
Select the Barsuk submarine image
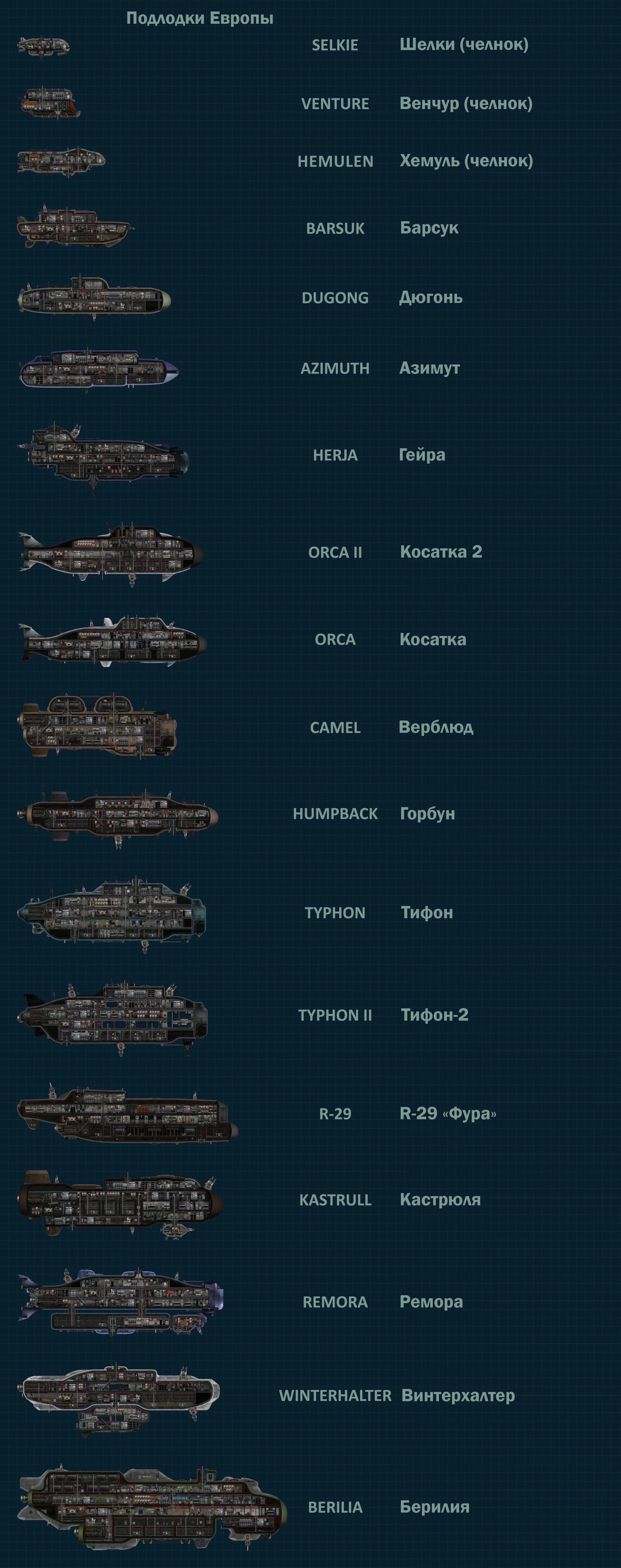[x=75, y=227]
